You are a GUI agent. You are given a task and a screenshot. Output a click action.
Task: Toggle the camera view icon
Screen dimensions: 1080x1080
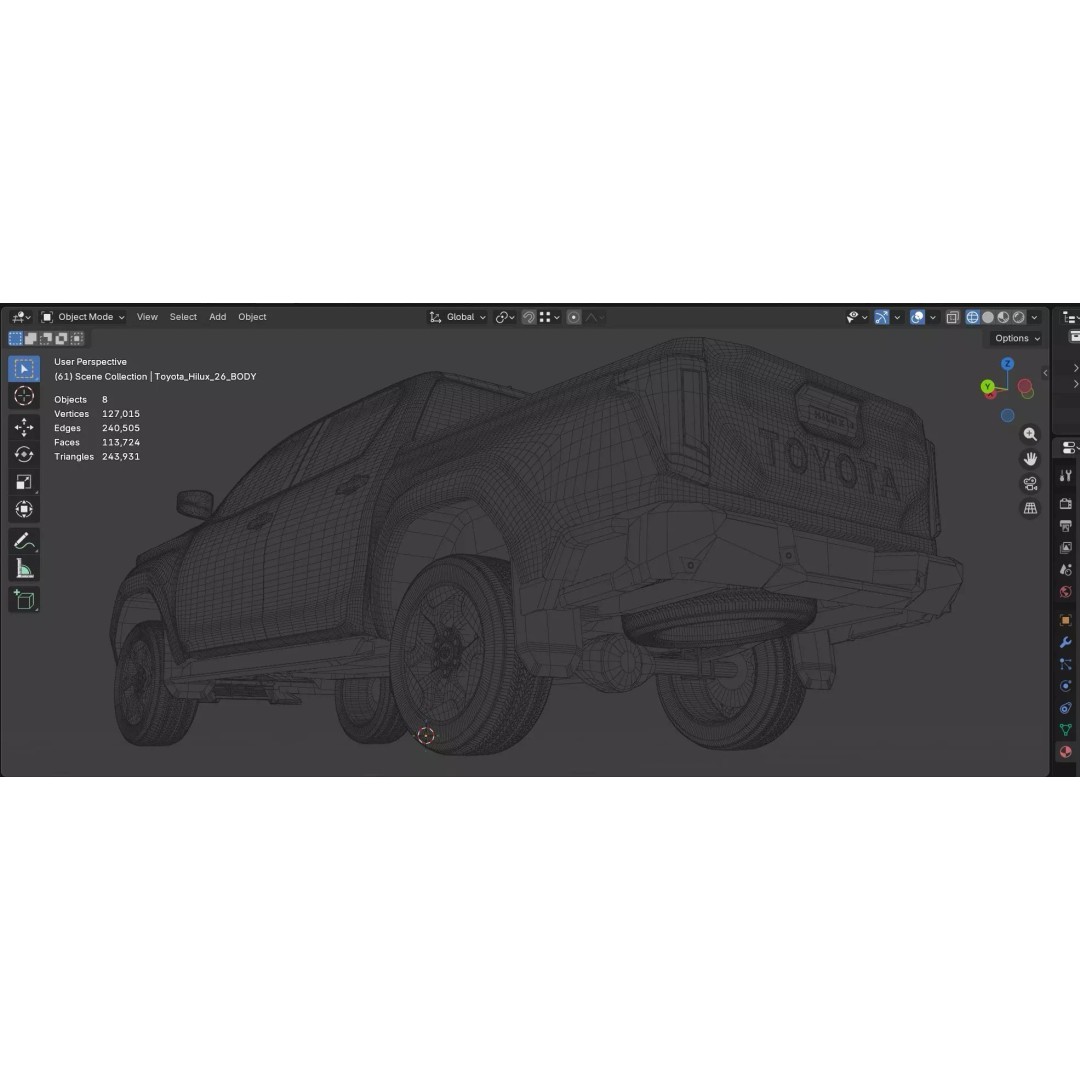click(1030, 484)
